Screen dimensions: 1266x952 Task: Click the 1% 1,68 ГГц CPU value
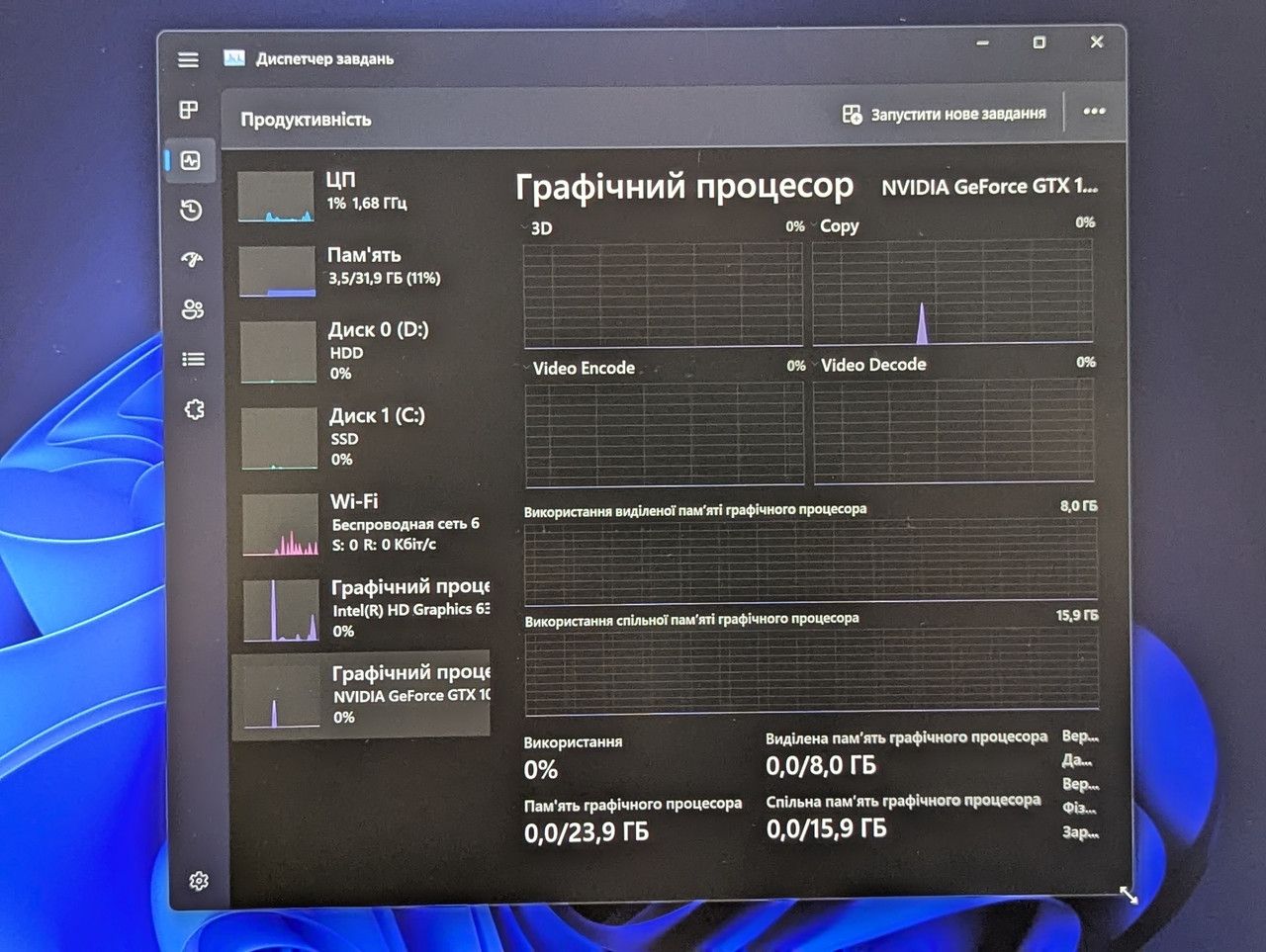tap(367, 203)
